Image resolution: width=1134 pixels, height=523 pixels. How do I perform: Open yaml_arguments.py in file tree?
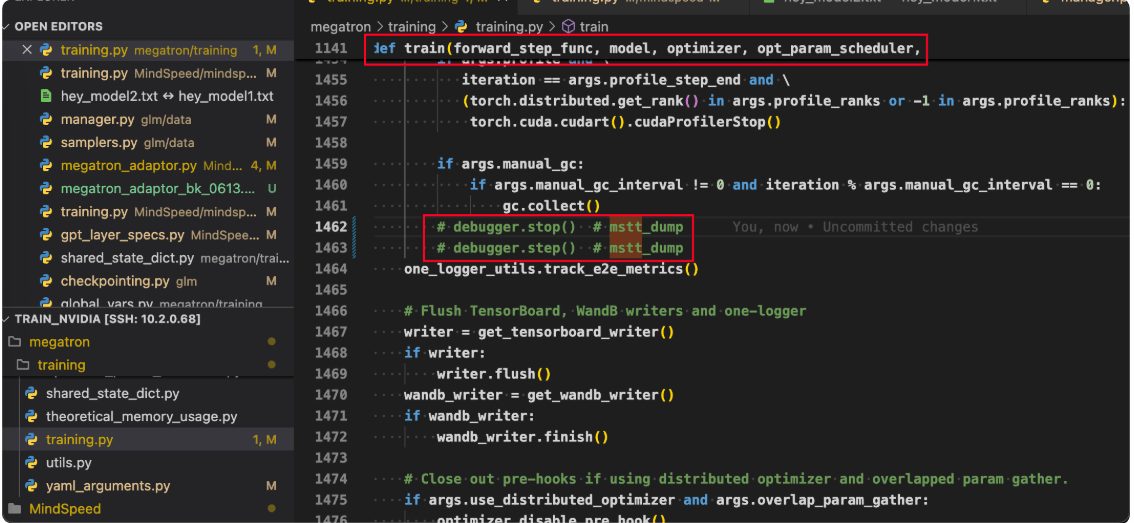point(108,485)
